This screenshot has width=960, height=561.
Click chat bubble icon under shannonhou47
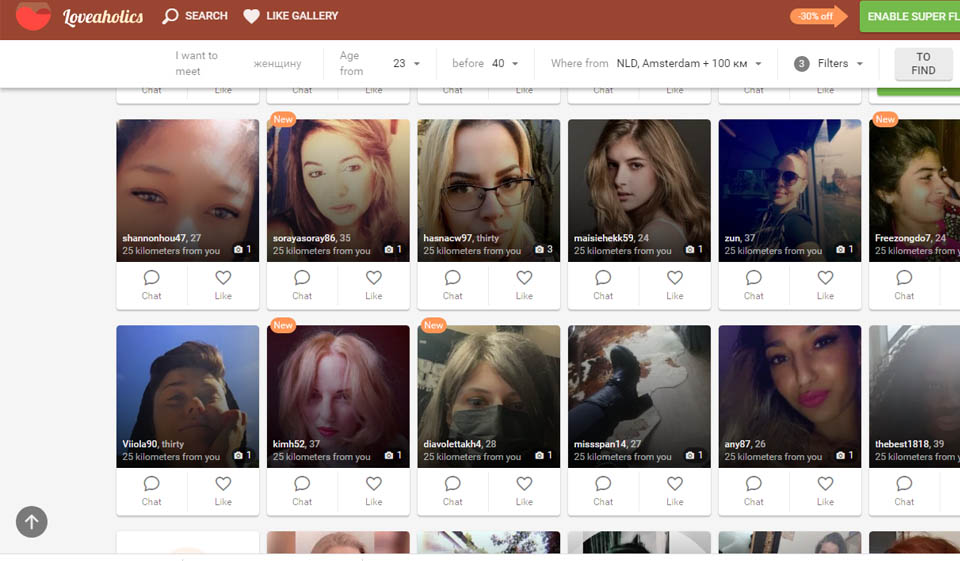pyautogui.click(x=151, y=278)
